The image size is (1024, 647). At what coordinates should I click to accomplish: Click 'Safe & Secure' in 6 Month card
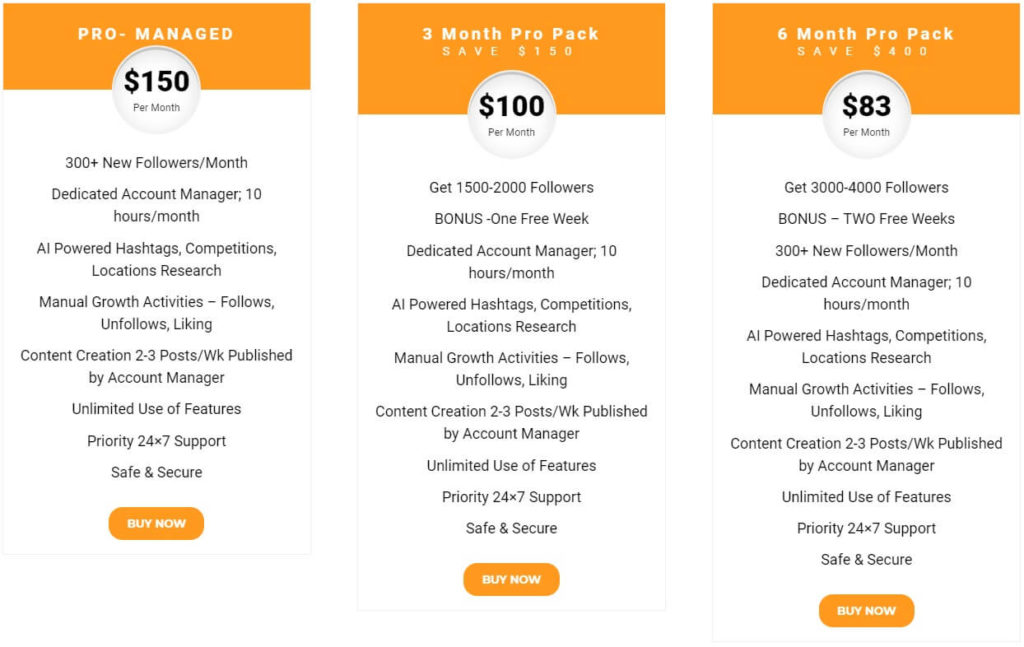click(x=867, y=560)
